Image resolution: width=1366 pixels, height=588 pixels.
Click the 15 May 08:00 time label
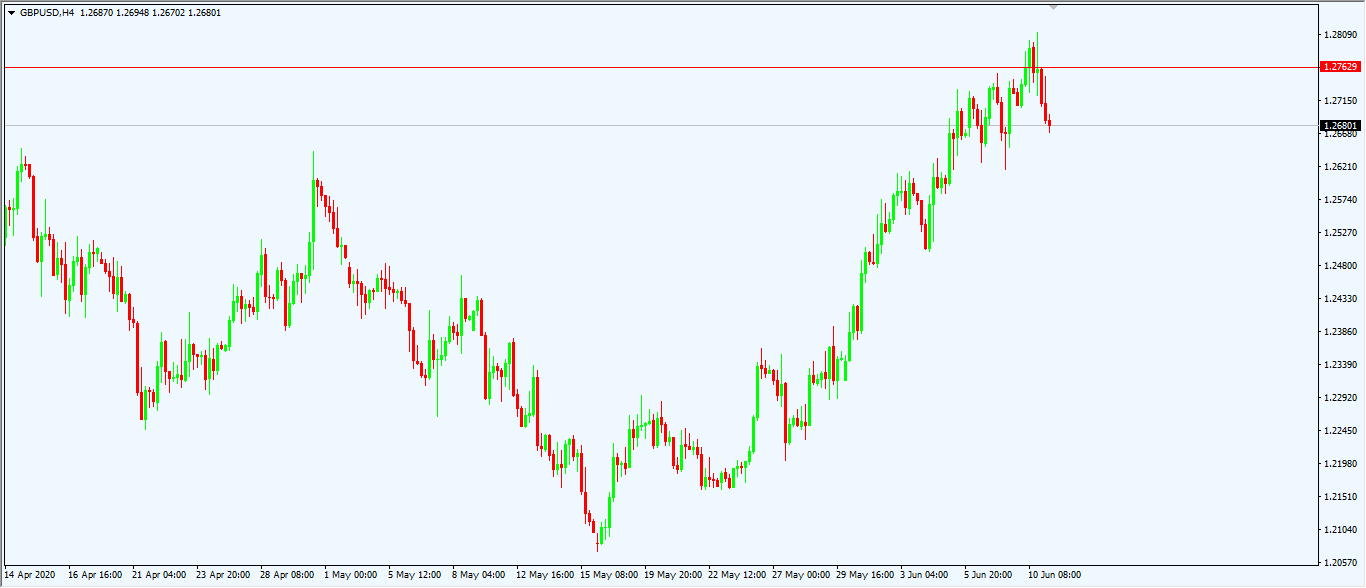pyautogui.click(x=609, y=575)
